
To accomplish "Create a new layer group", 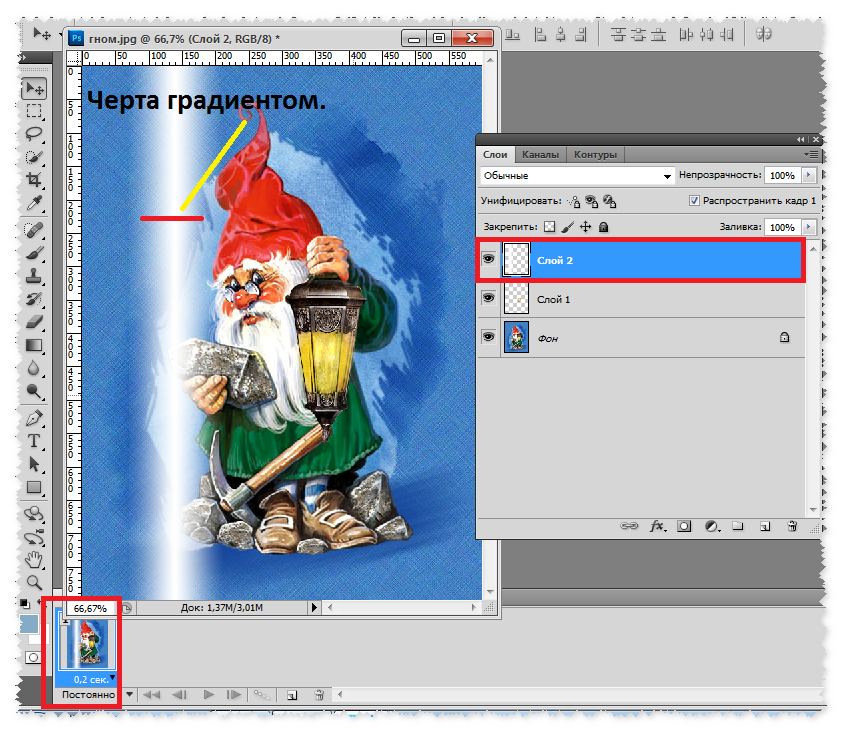I will coord(738,526).
